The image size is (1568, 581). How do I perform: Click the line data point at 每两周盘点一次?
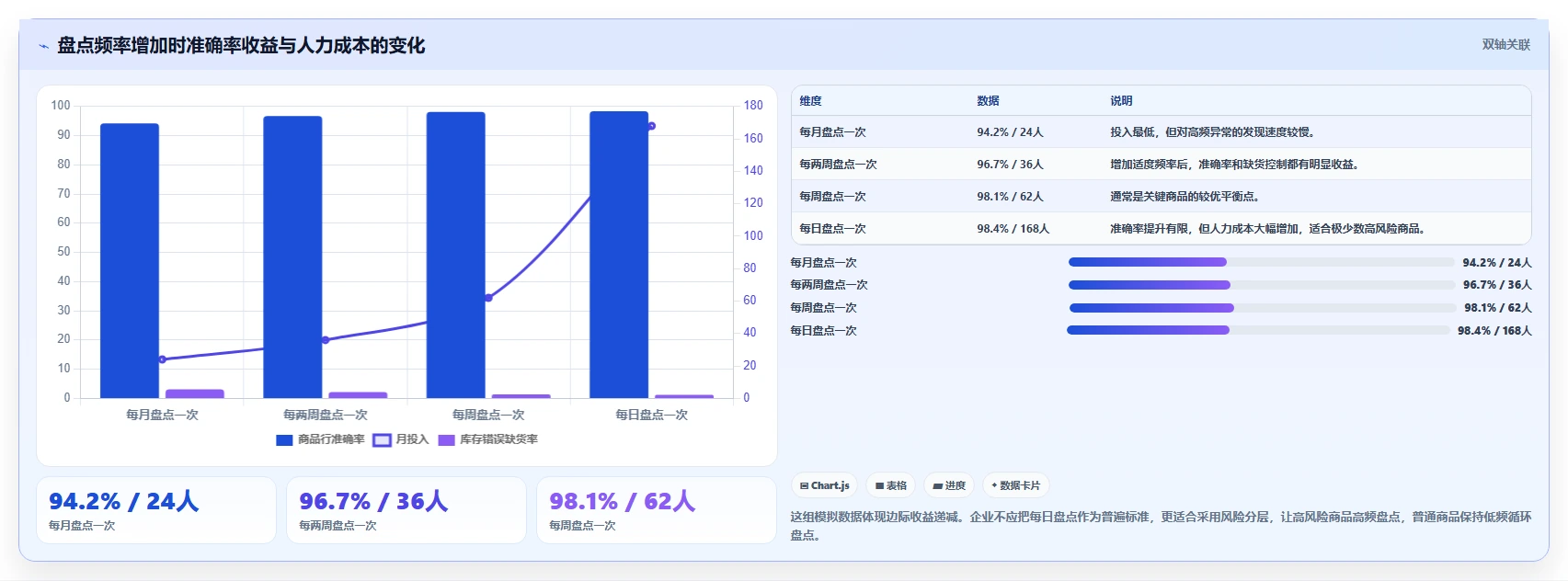[x=326, y=340]
